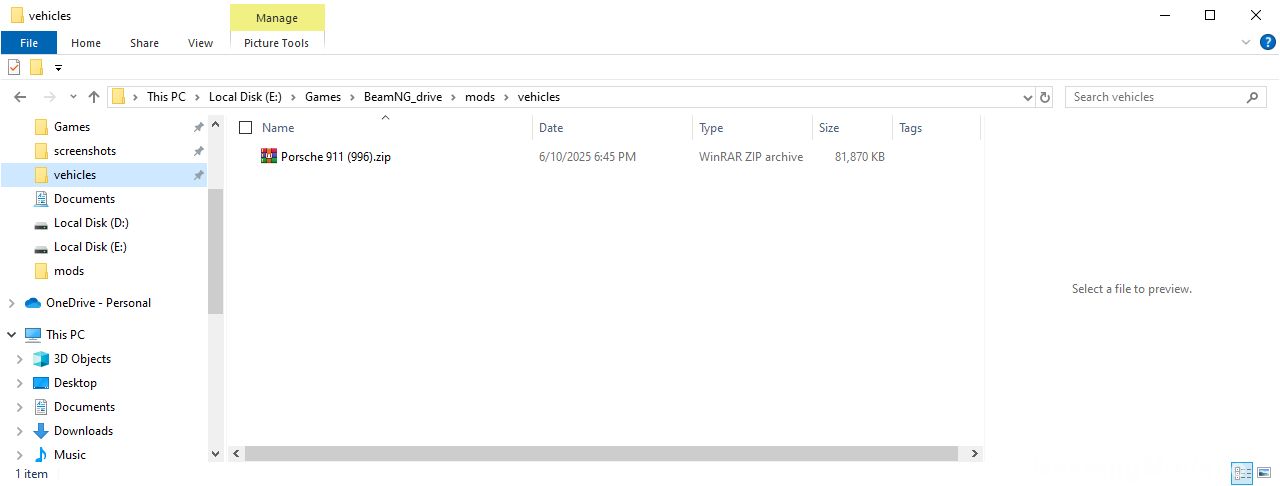Toggle the select all items checkbox
Viewport: 1280px width, 486px height.
click(x=245, y=128)
